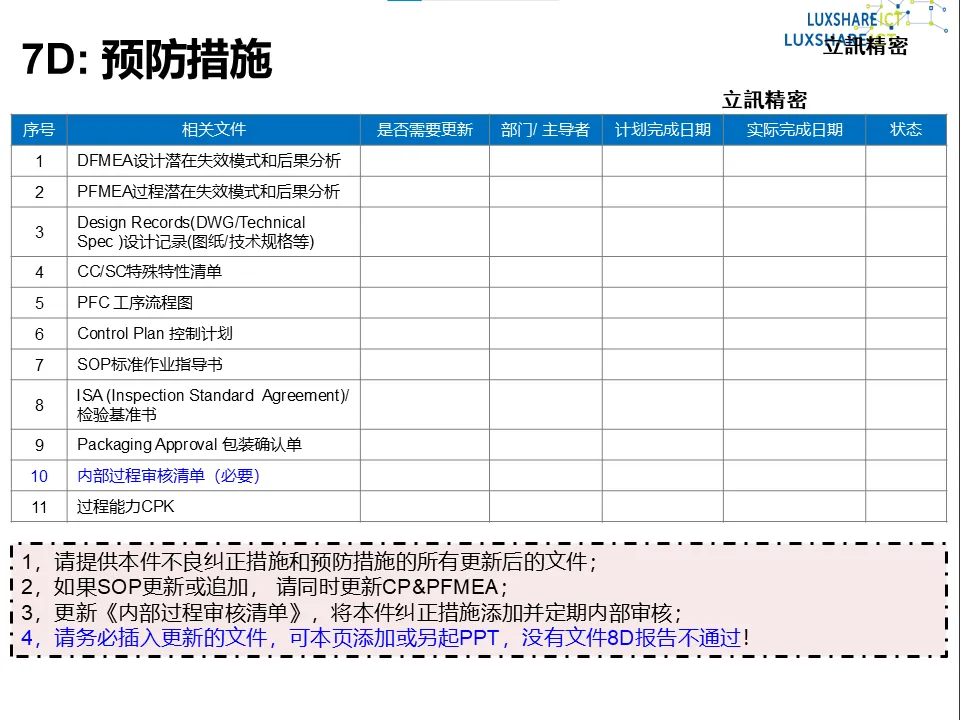Click the 'Packaging Approval 包装确认单' cell

(x=214, y=444)
